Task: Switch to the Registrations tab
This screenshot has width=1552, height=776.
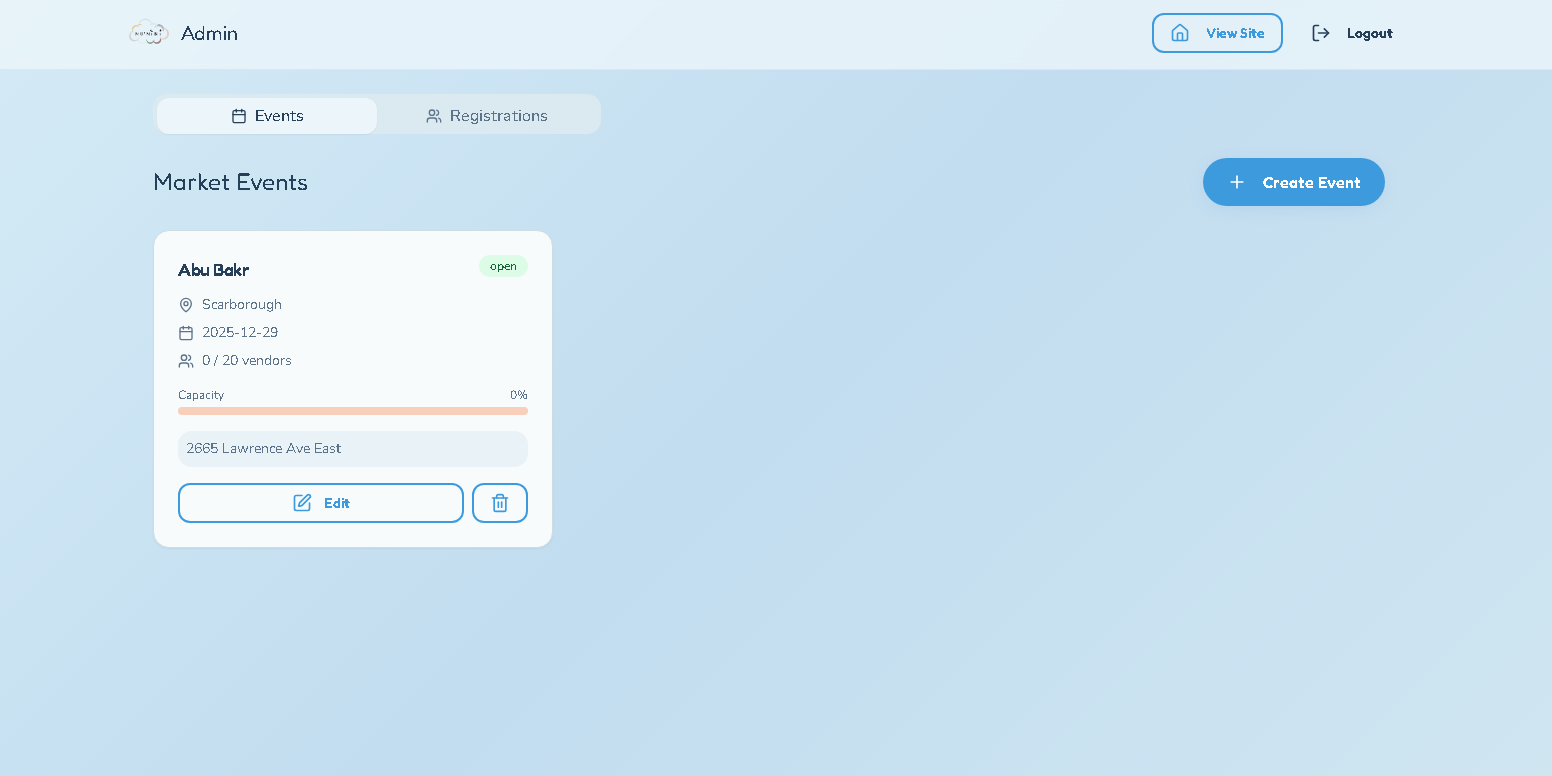Action: [x=488, y=114]
